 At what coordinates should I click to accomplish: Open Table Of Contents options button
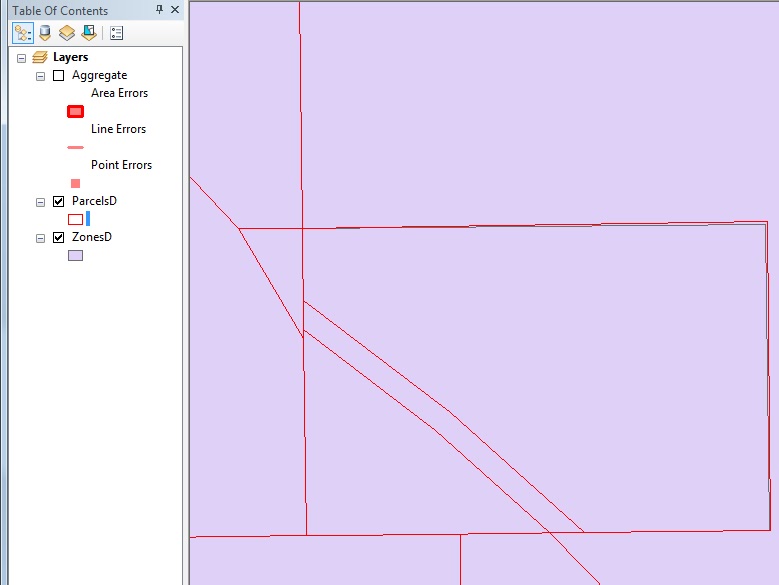116,33
